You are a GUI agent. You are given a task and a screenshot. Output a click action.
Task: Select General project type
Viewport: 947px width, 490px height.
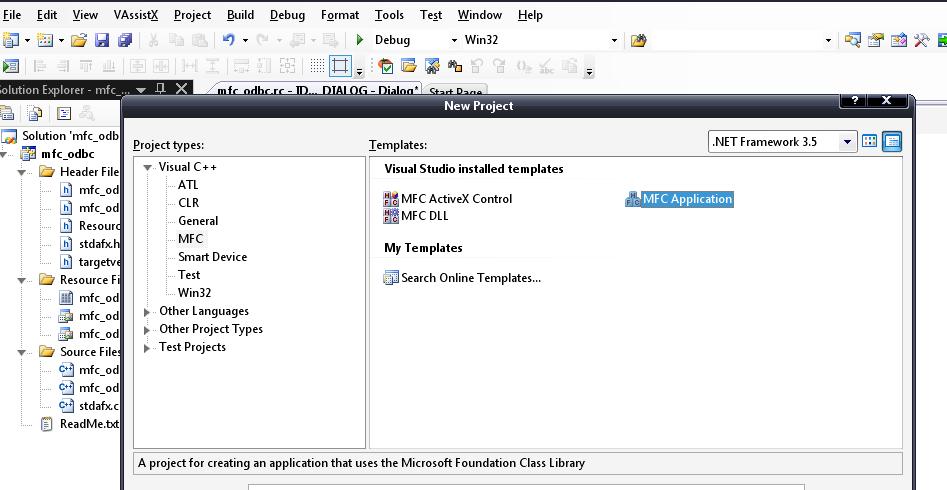tap(198, 221)
